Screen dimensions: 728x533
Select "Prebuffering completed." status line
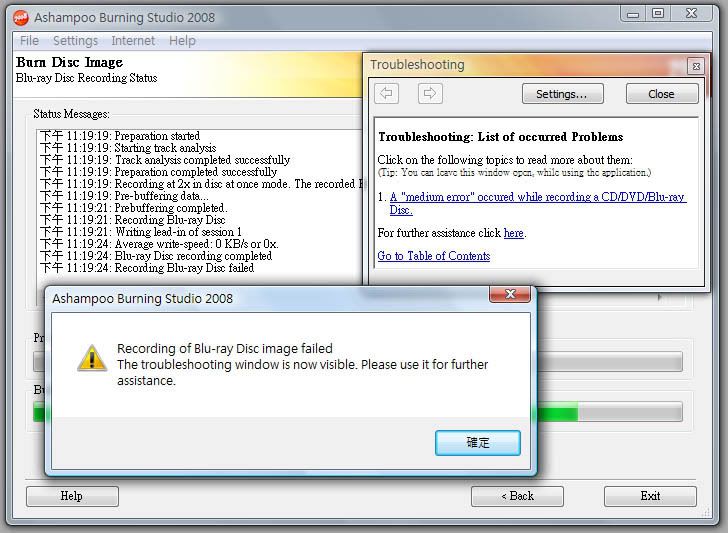tap(134, 208)
